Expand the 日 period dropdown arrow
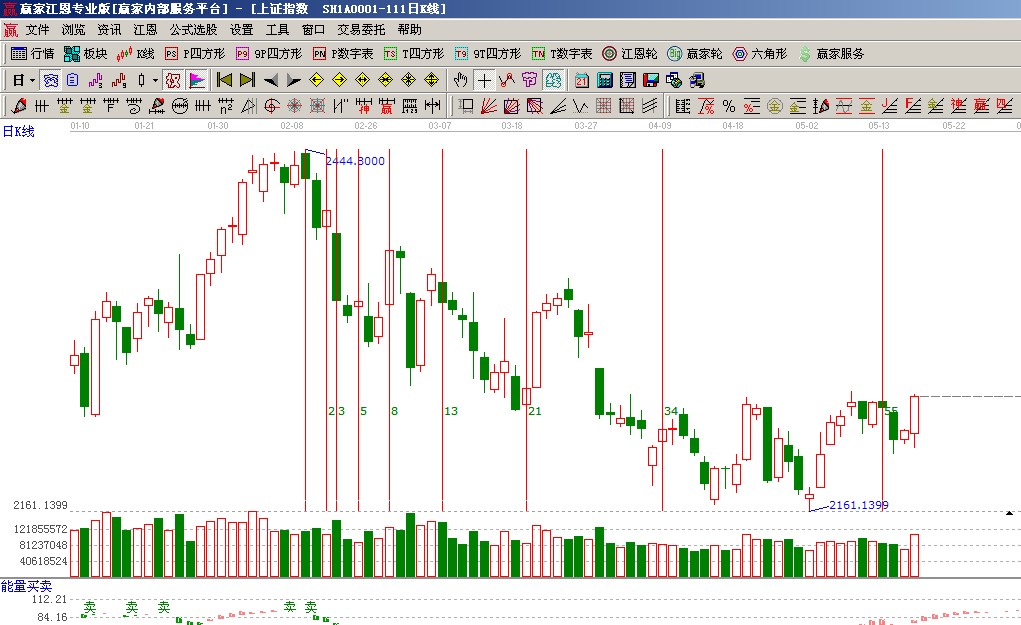Screen dimensions: 1021x625 pyautogui.click(x=32, y=80)
